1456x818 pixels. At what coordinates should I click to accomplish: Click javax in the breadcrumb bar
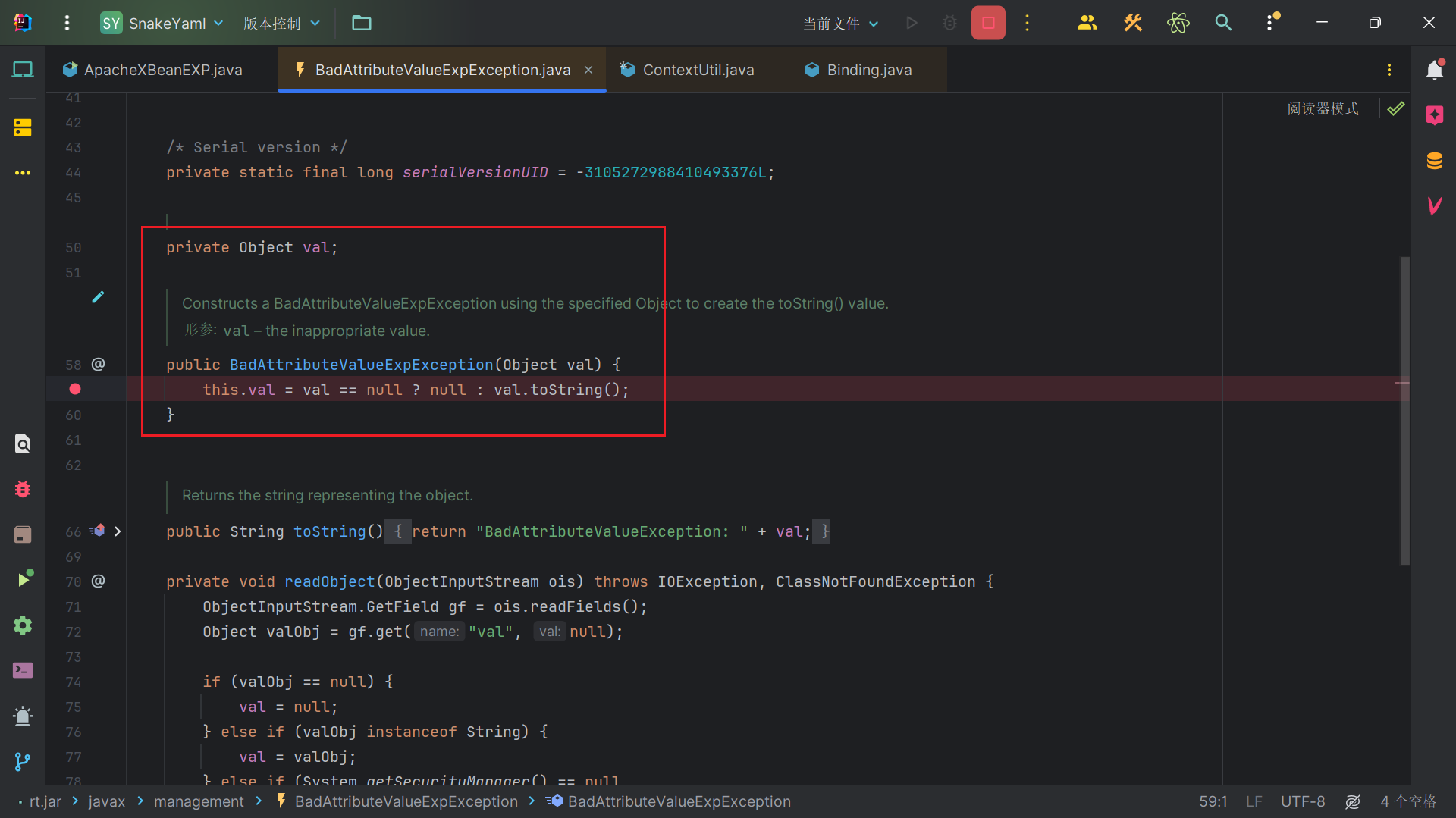pos(107,801)
